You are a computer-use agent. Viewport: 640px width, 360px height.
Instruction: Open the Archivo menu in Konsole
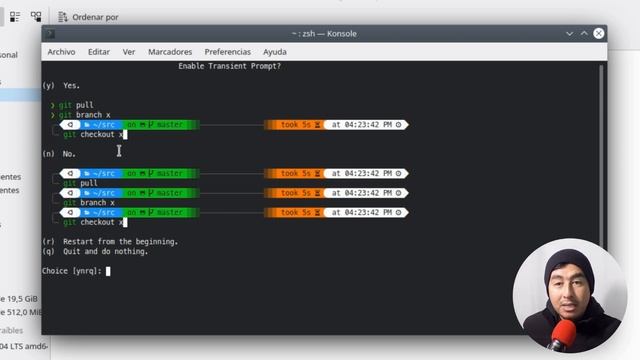click(61, 52)
